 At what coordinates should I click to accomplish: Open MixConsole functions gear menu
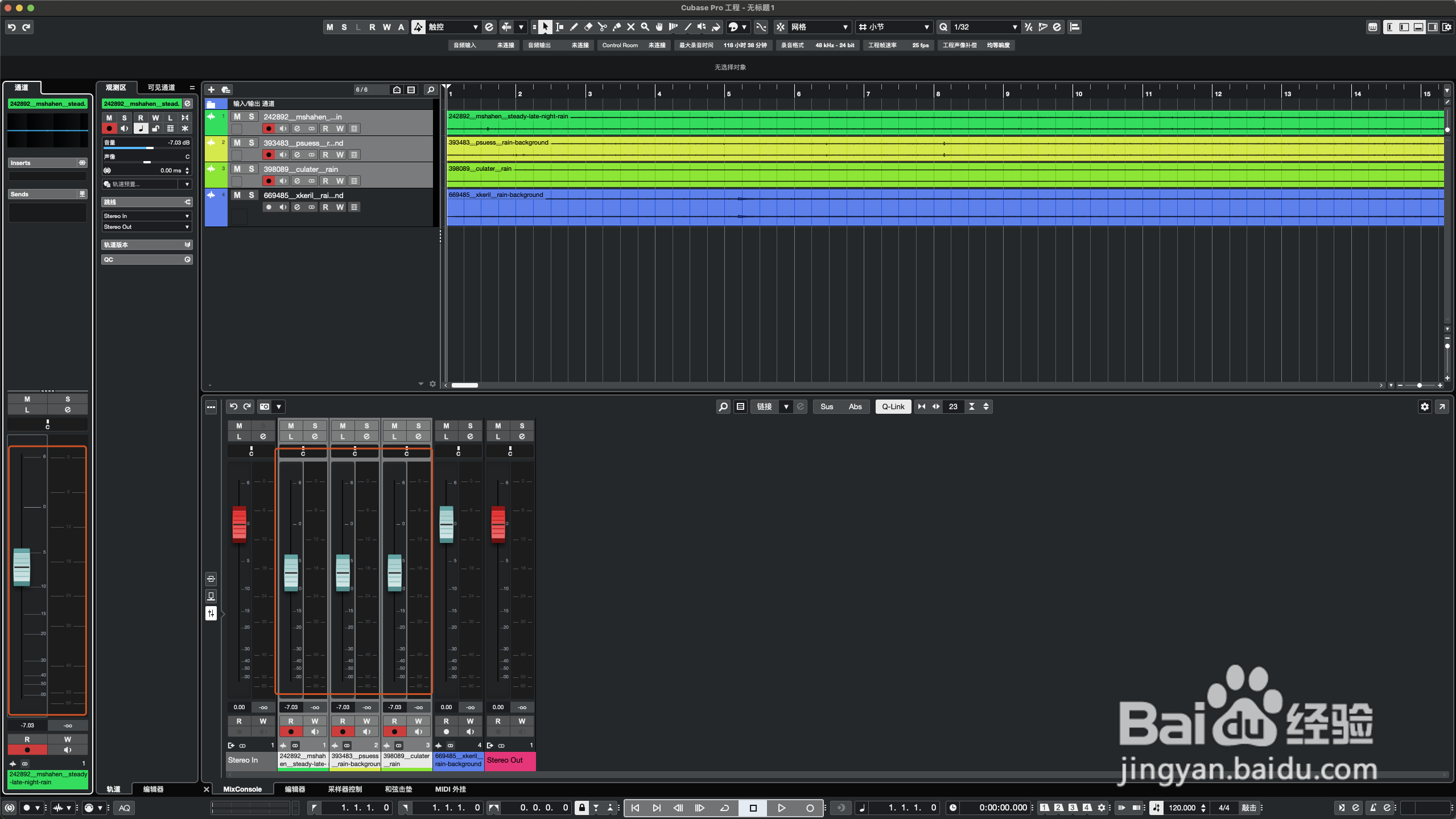click(1424, 406)
